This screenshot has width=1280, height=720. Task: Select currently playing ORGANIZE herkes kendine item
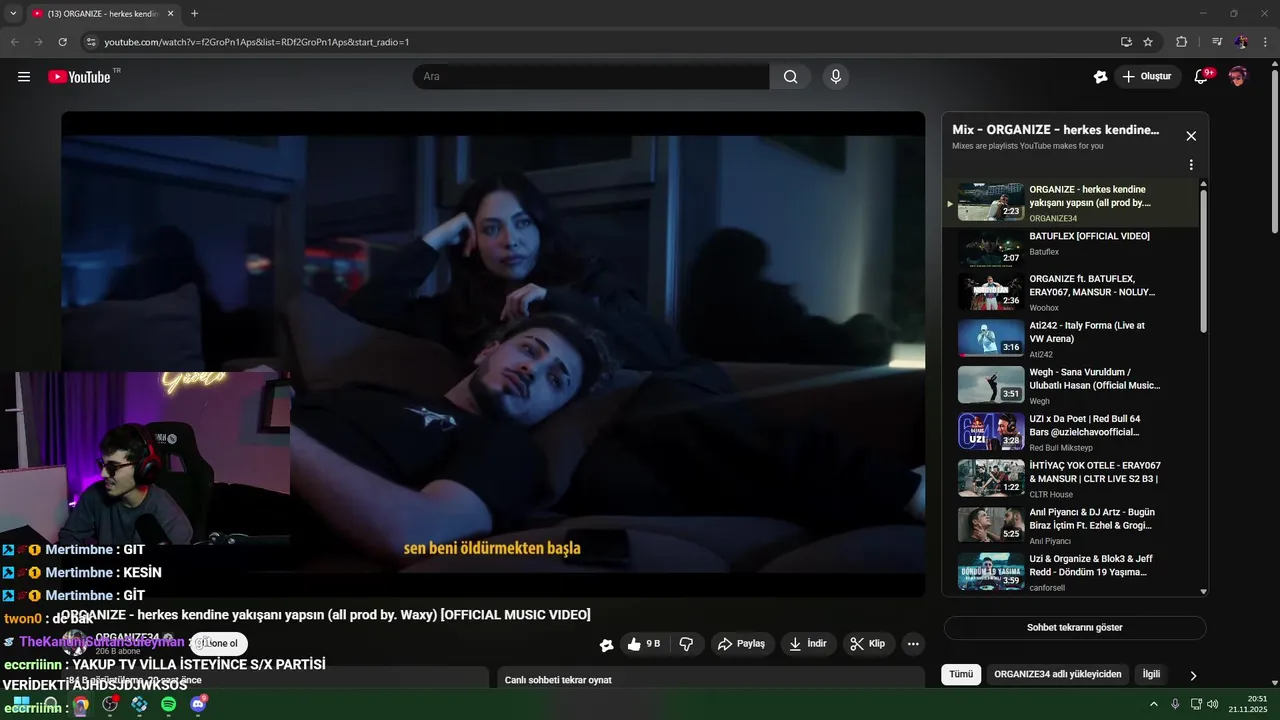[1070, 203]
